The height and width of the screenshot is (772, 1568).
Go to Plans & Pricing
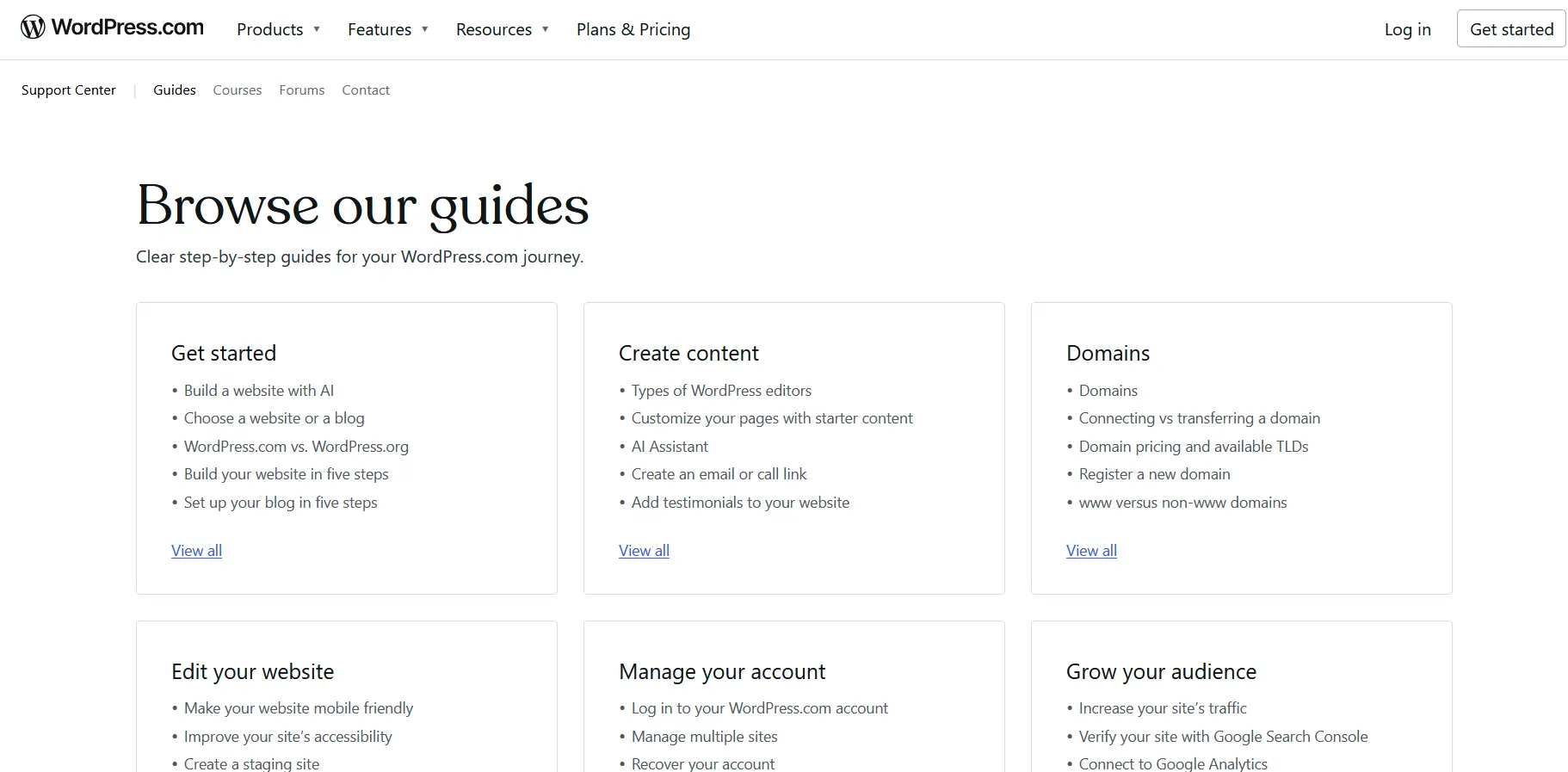pyautogui.click(x=633, y=29)
